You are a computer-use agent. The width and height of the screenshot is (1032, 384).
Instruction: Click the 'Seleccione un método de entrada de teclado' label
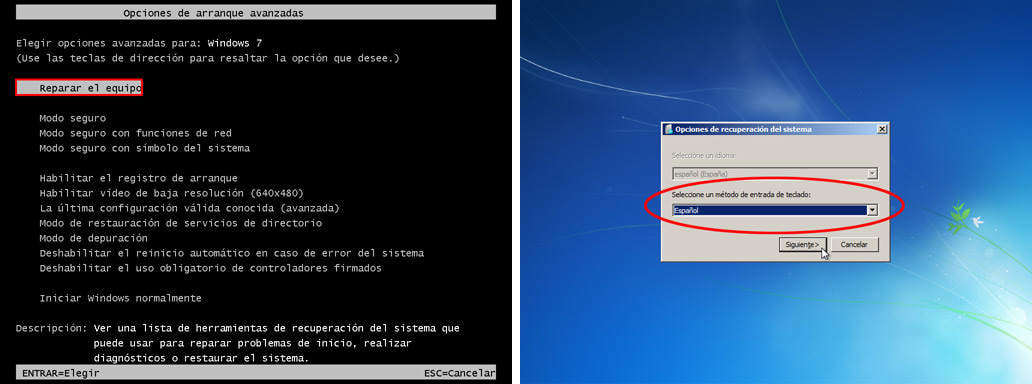[x=741, y=195]
